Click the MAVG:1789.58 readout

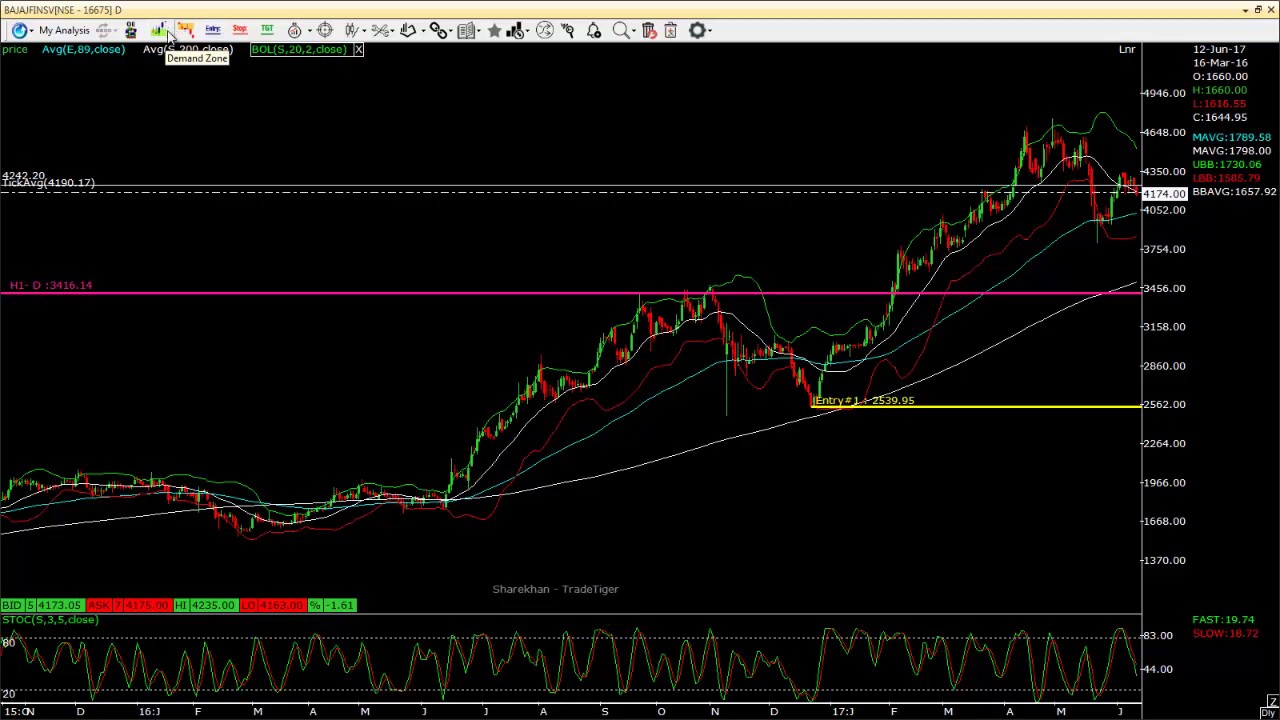pos(1231,137)
